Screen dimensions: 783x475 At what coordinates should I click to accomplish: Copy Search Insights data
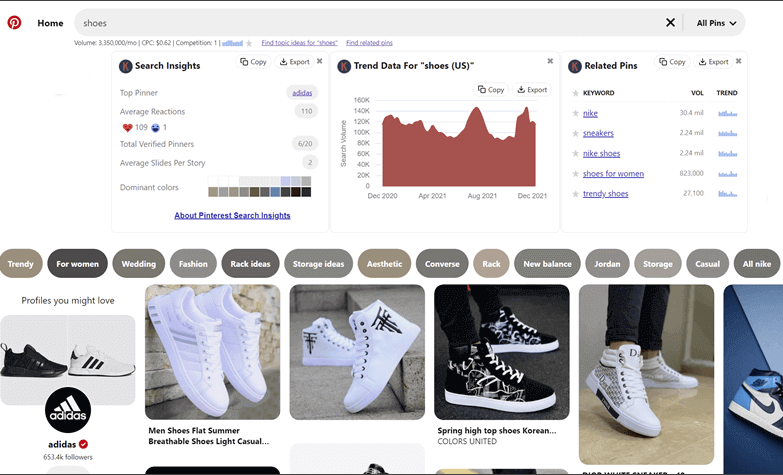click(x=253, y=62)
